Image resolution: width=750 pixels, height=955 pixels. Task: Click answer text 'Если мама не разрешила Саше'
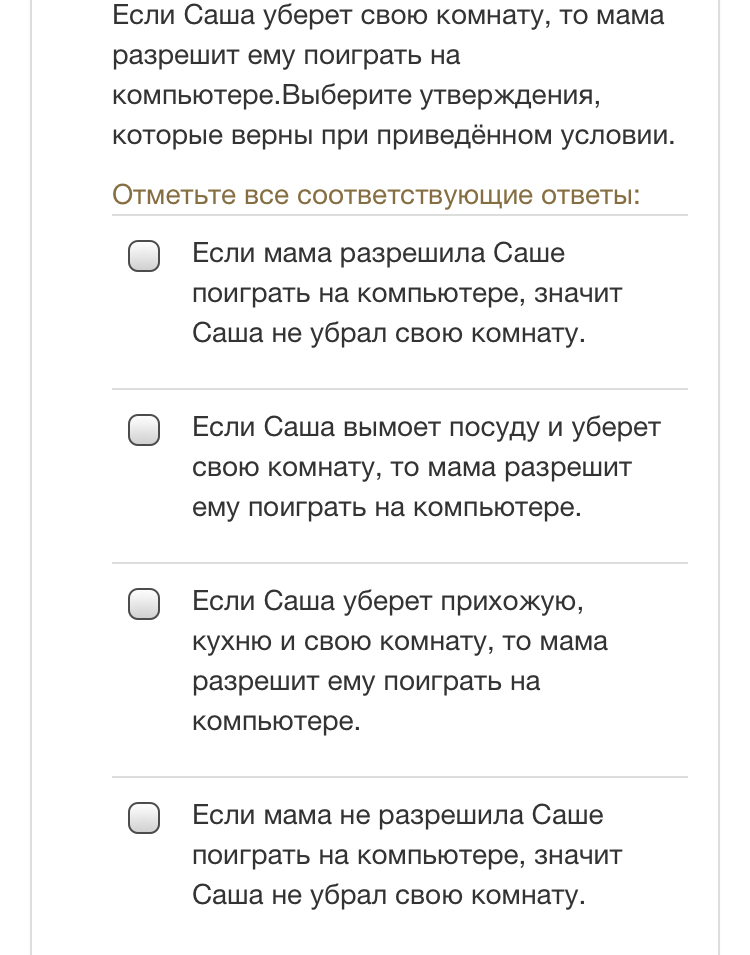click(397, 815)
